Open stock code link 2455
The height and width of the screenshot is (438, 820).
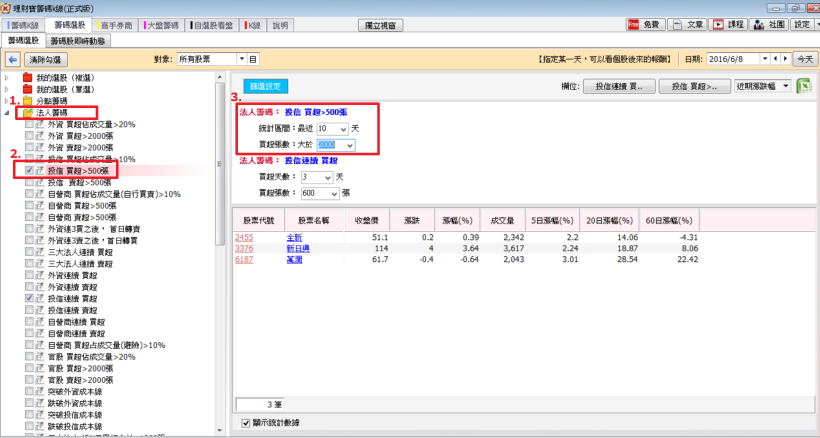click(x=244, y=237)
